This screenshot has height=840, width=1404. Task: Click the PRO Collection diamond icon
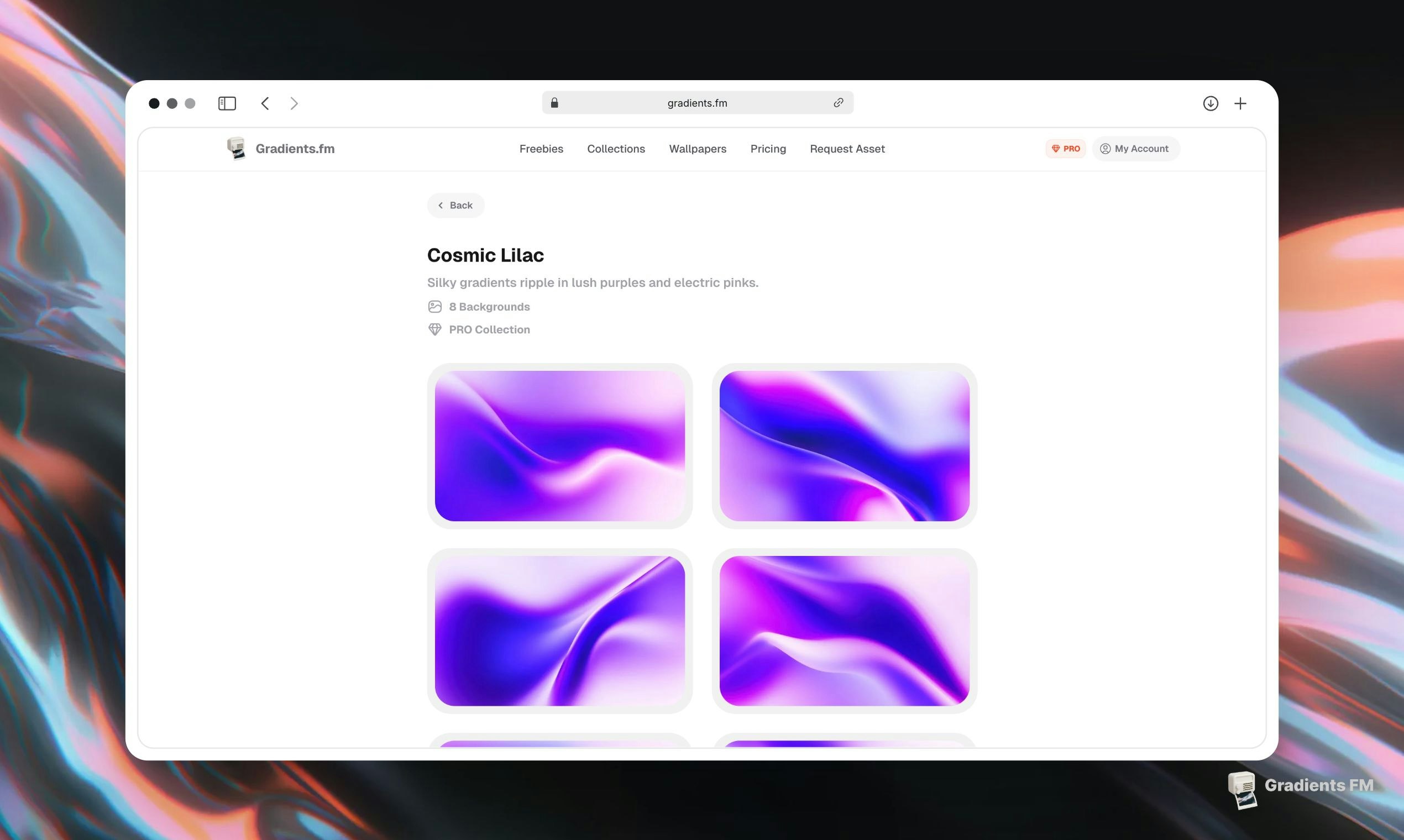point(435,329)
